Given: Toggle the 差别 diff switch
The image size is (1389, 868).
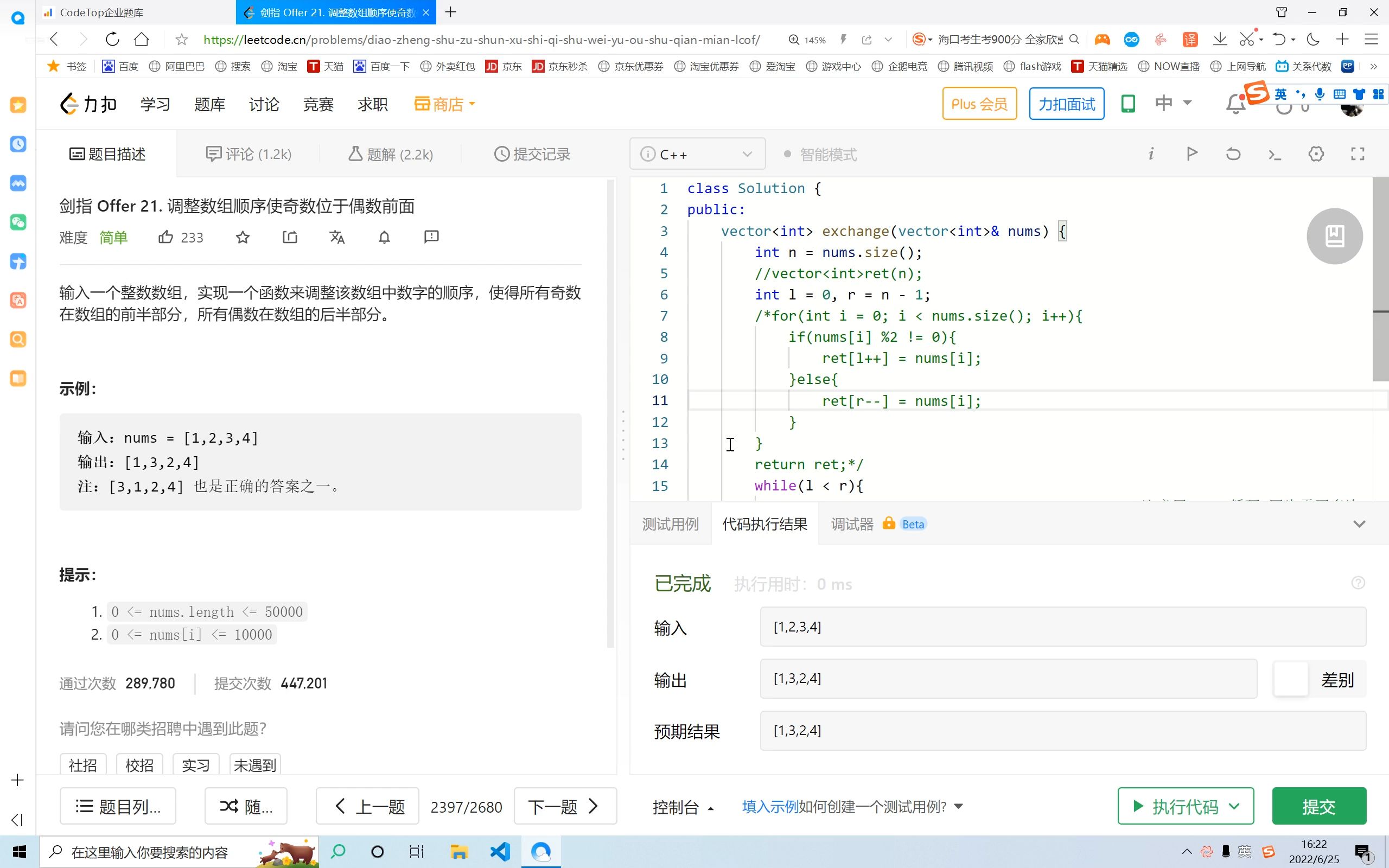Looking at the screenshot, I should 1291,679.
